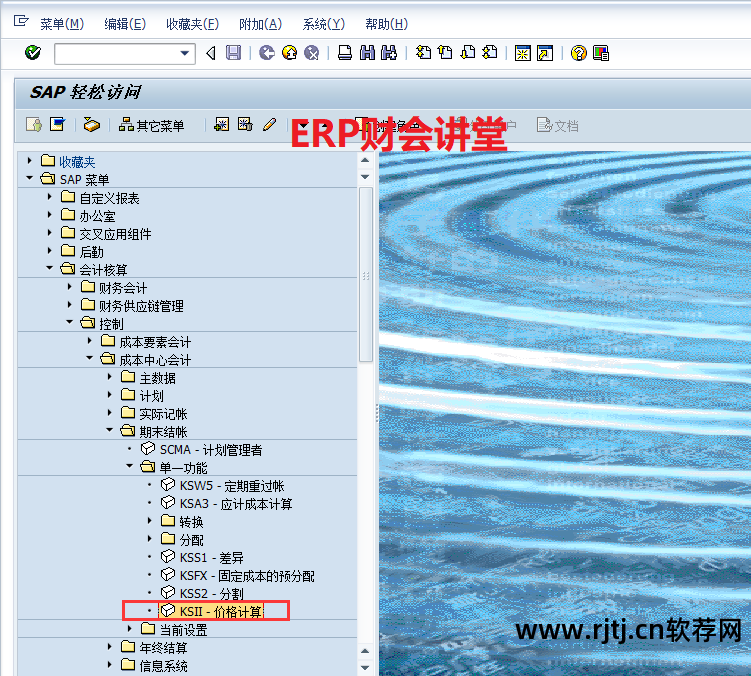The width and height of the screenshot is (751, 676).
Task: Expand the 财务会计 folder
Action: point(69,286)
